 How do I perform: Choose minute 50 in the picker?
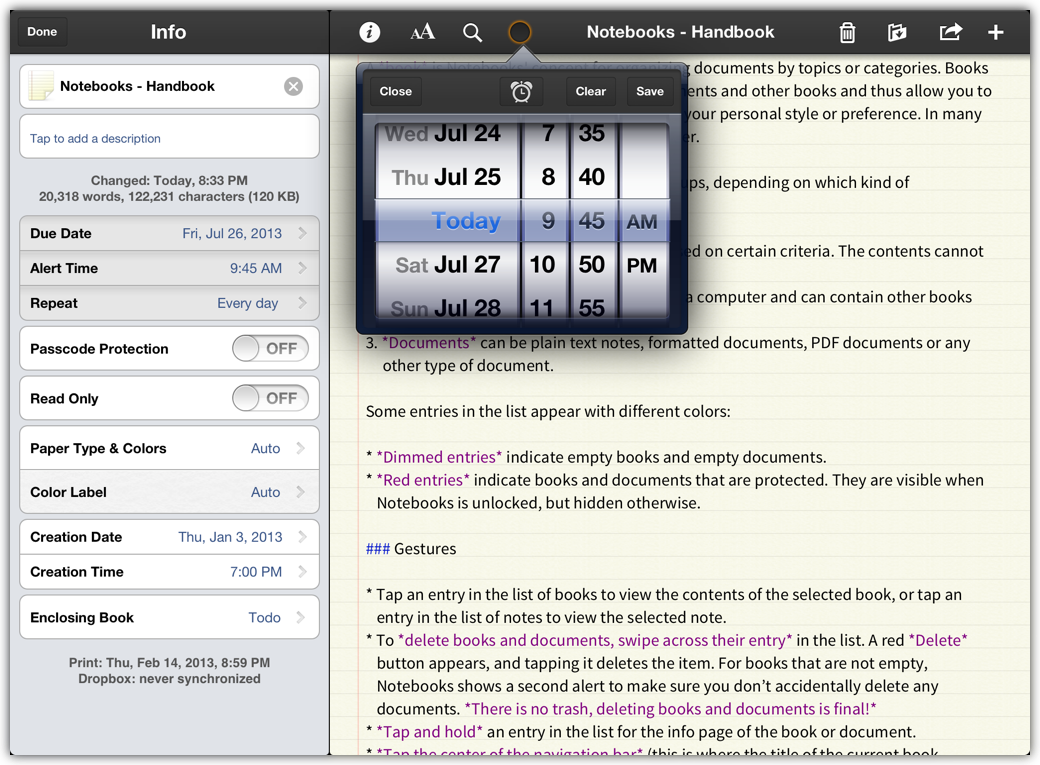[x=592, y=265]
